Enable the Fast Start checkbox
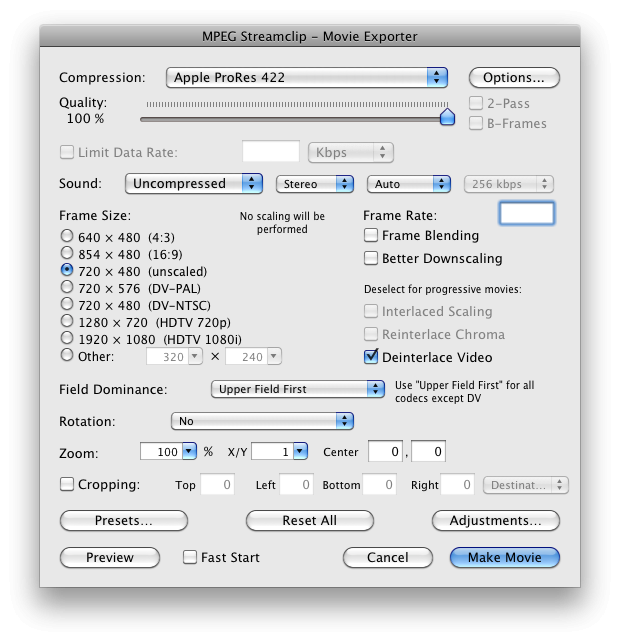The width and height of the screenshot is (620, 642). pos(190,557)
